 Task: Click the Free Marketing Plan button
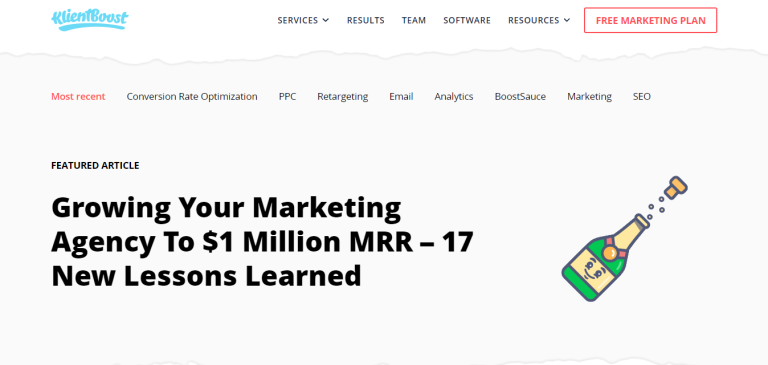pyautogui.click(x=650, y=21)
